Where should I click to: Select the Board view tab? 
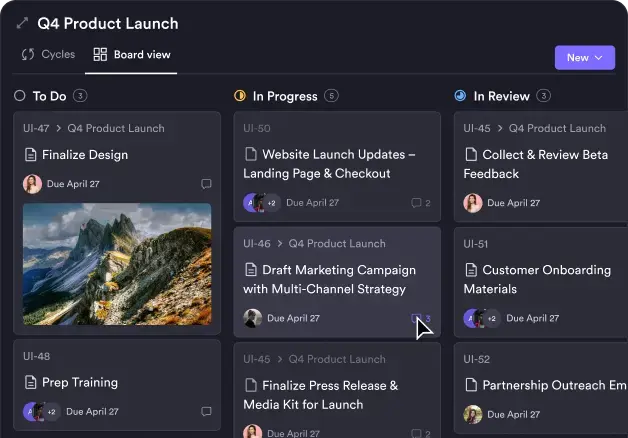(x=133, y=55)
